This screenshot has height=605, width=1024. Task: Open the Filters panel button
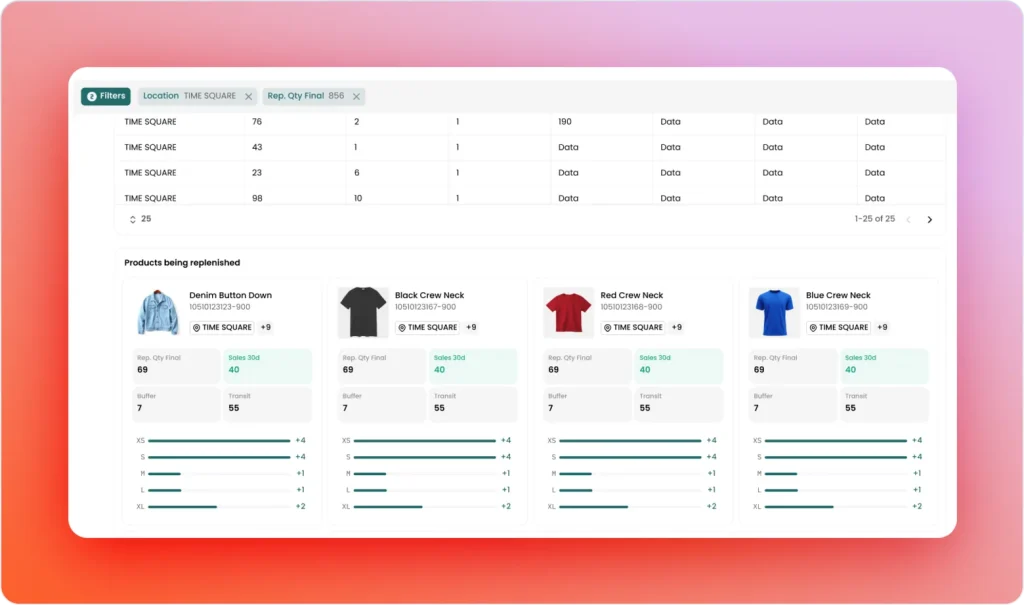click(106, 96)
